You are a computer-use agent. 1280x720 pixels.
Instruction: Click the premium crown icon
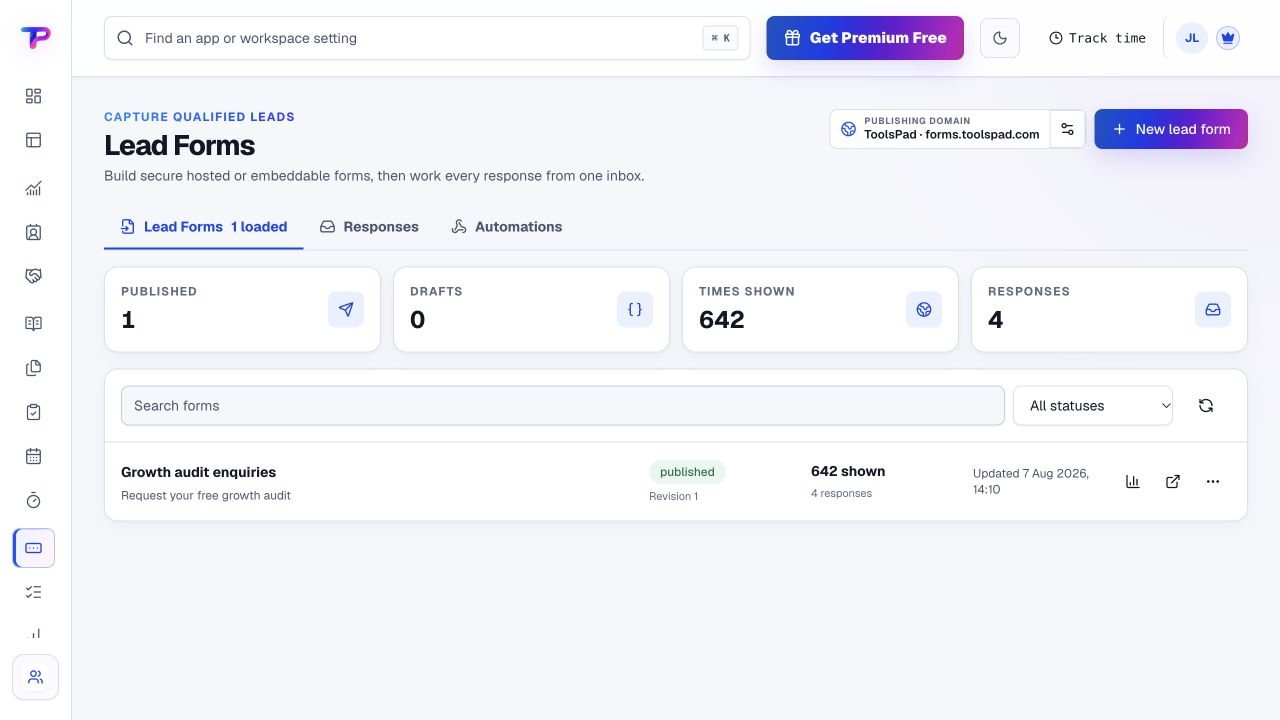(1228, 38)
